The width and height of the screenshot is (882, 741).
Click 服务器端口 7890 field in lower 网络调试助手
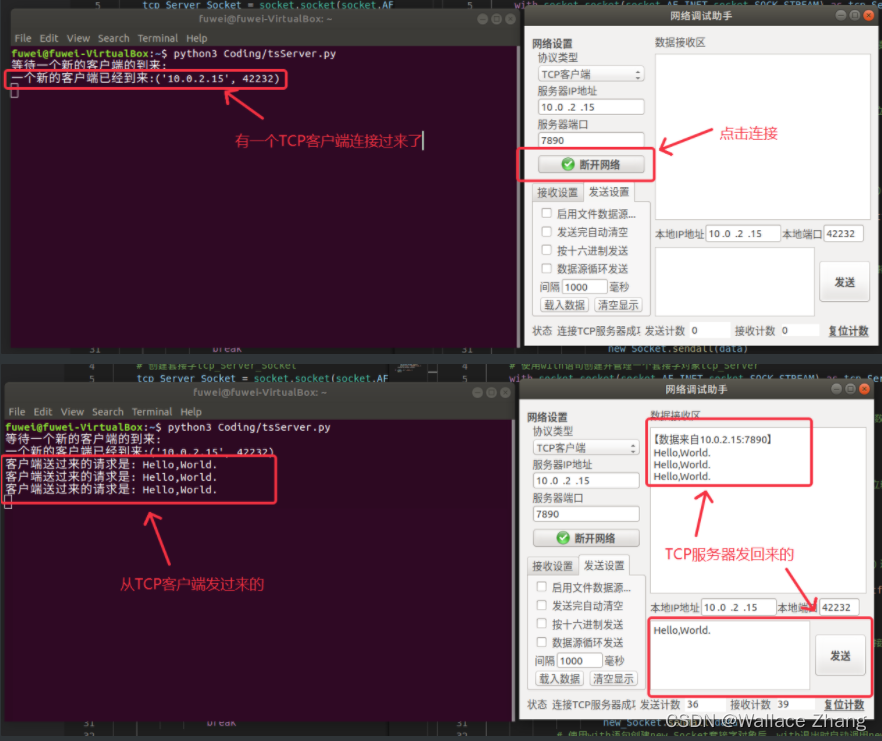tap(586, 514)
